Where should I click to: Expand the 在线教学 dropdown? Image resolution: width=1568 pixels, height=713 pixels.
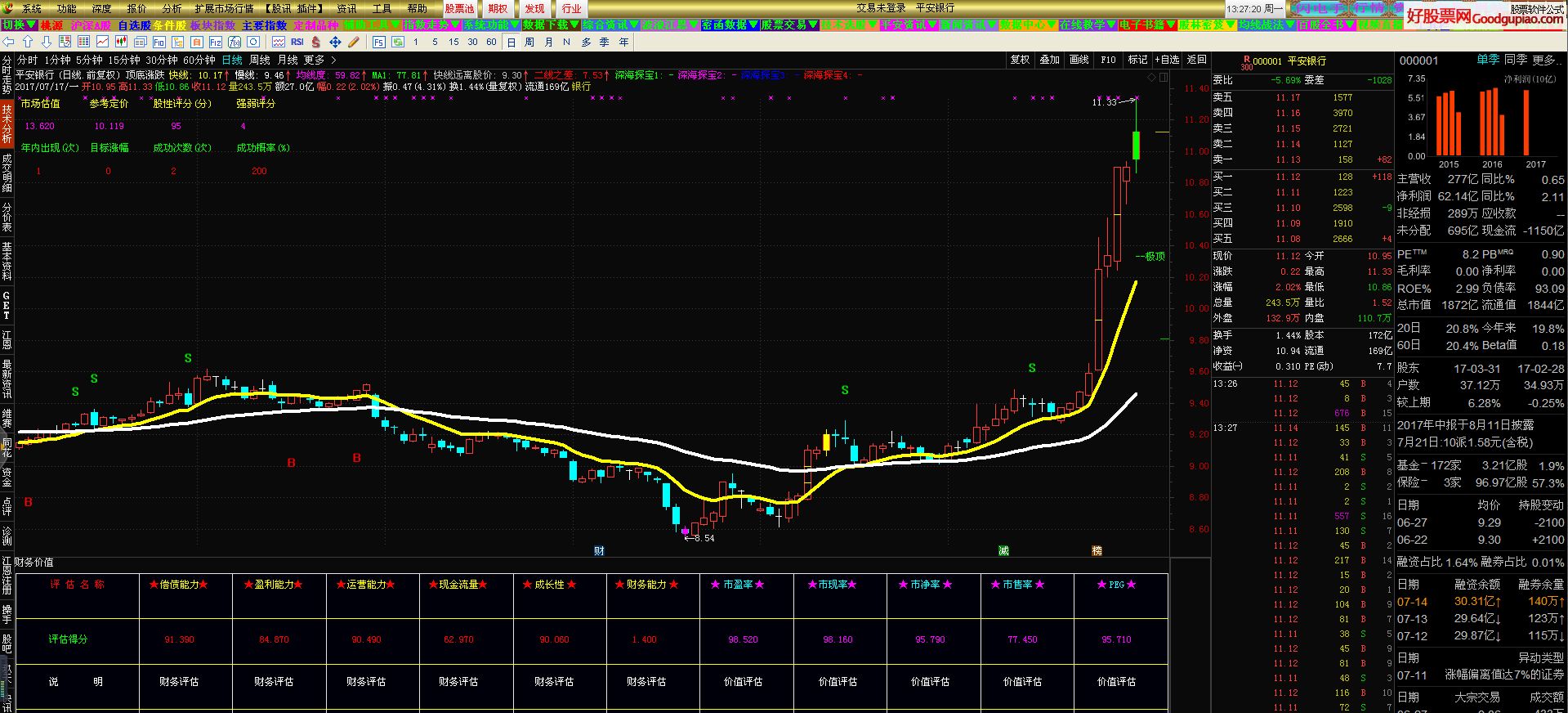[x=1088, y=25]
